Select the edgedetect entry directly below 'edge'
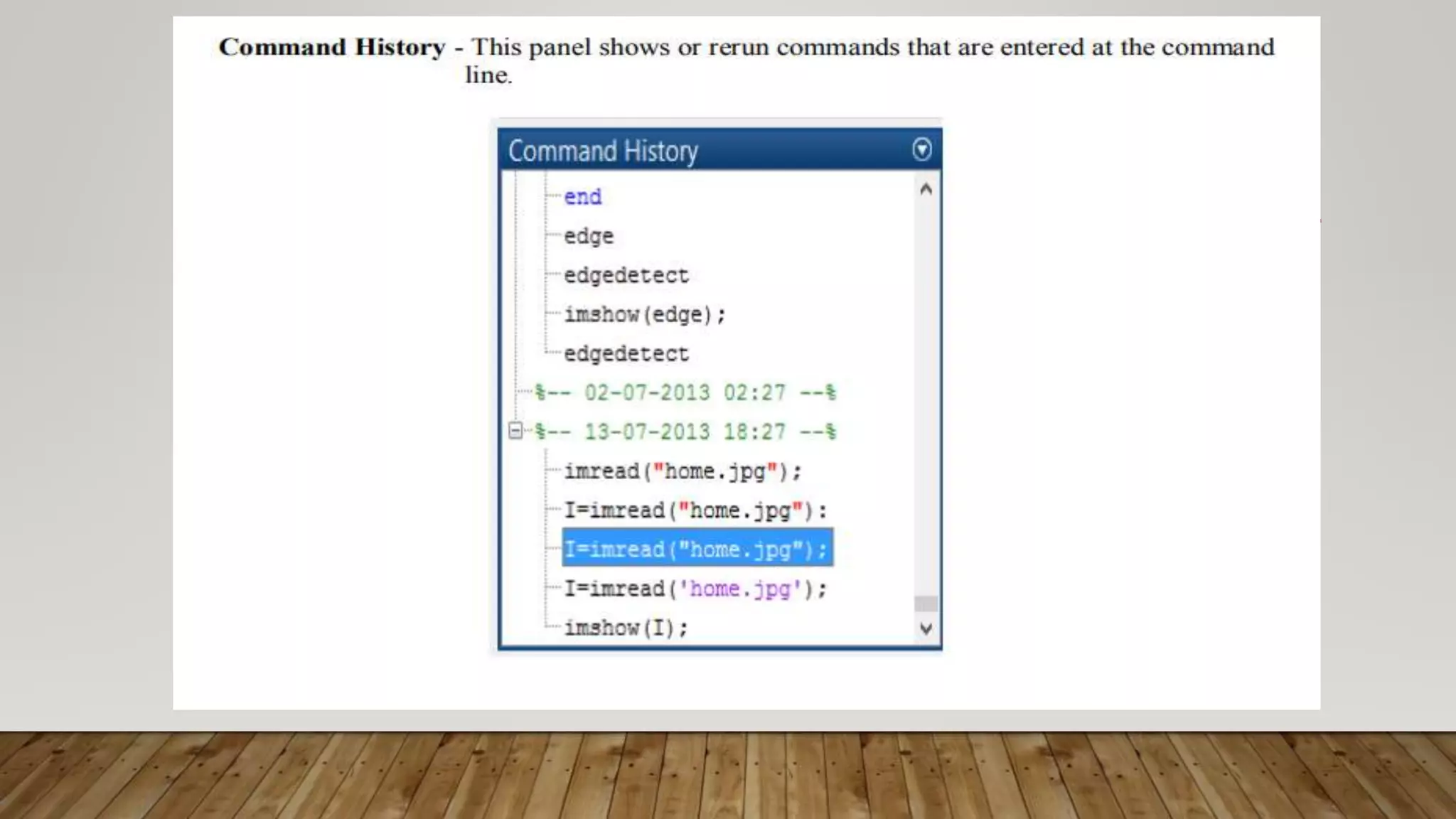This screenshot has width=1456, height=819. [626, 275]
